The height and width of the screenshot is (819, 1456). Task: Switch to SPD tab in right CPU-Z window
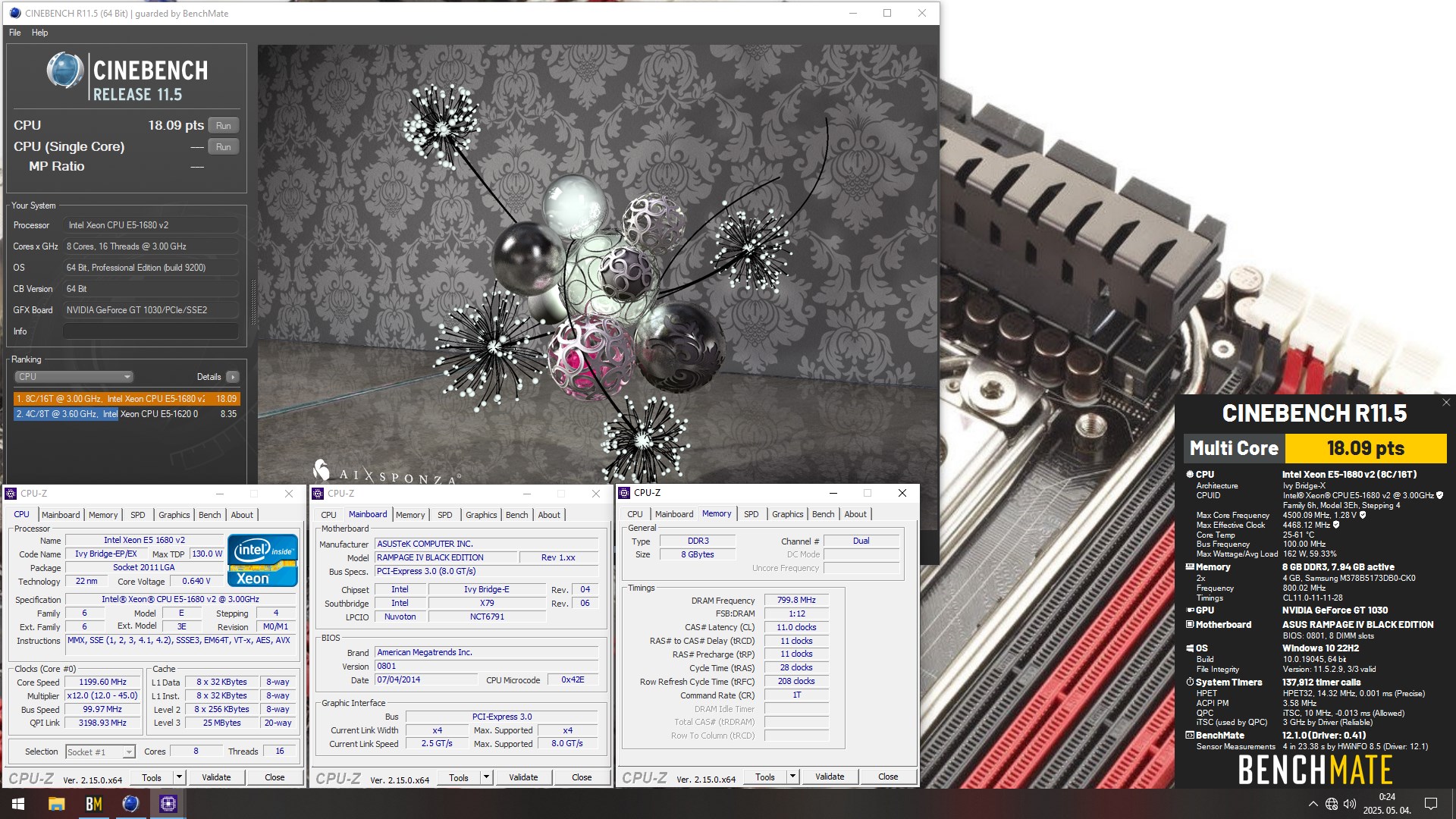coord(751,514)
